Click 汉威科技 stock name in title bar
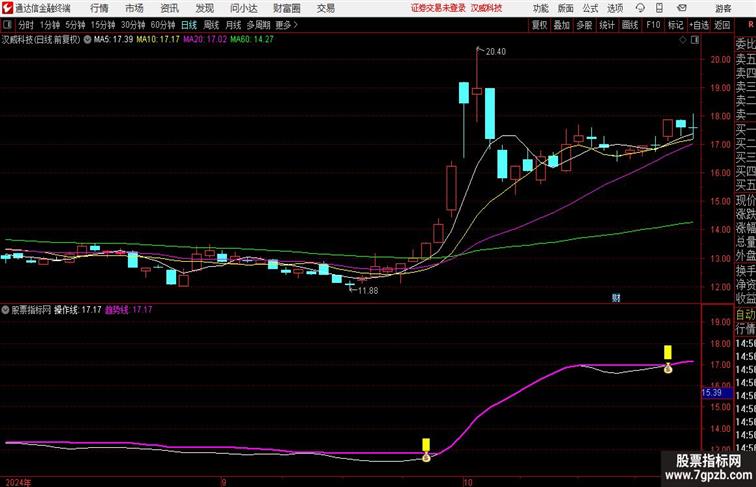The width and height of the screenshot is (756, 487). [486, 8]
